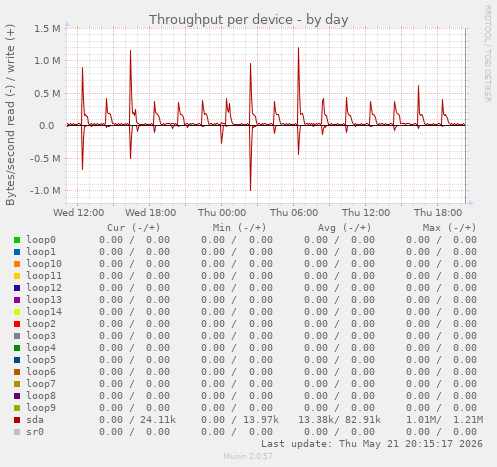Click sda max write value 1.21M
497x467 pixels.
pyautogui.click(x=468, y=420)
